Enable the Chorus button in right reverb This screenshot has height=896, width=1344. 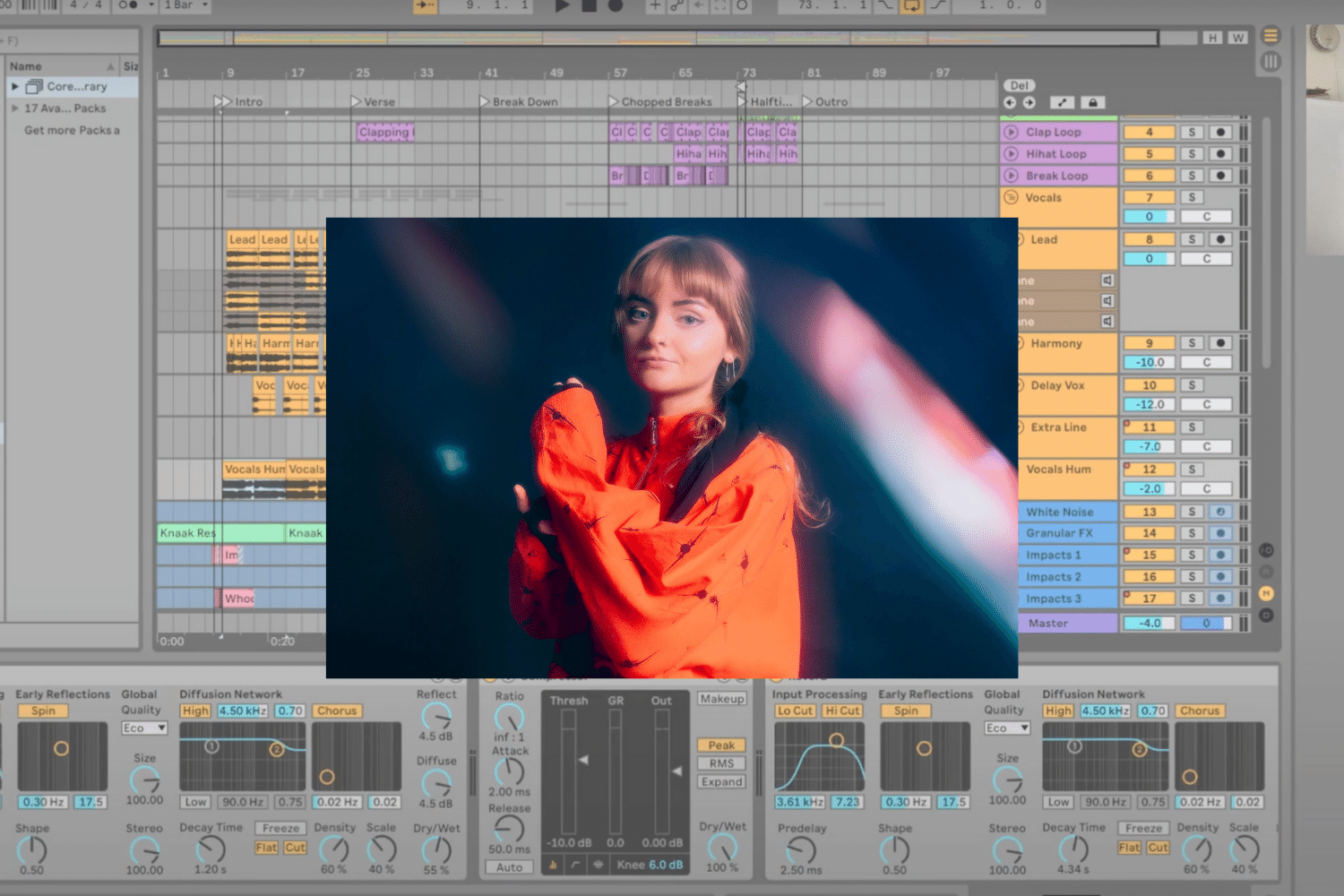point(1199,711)
